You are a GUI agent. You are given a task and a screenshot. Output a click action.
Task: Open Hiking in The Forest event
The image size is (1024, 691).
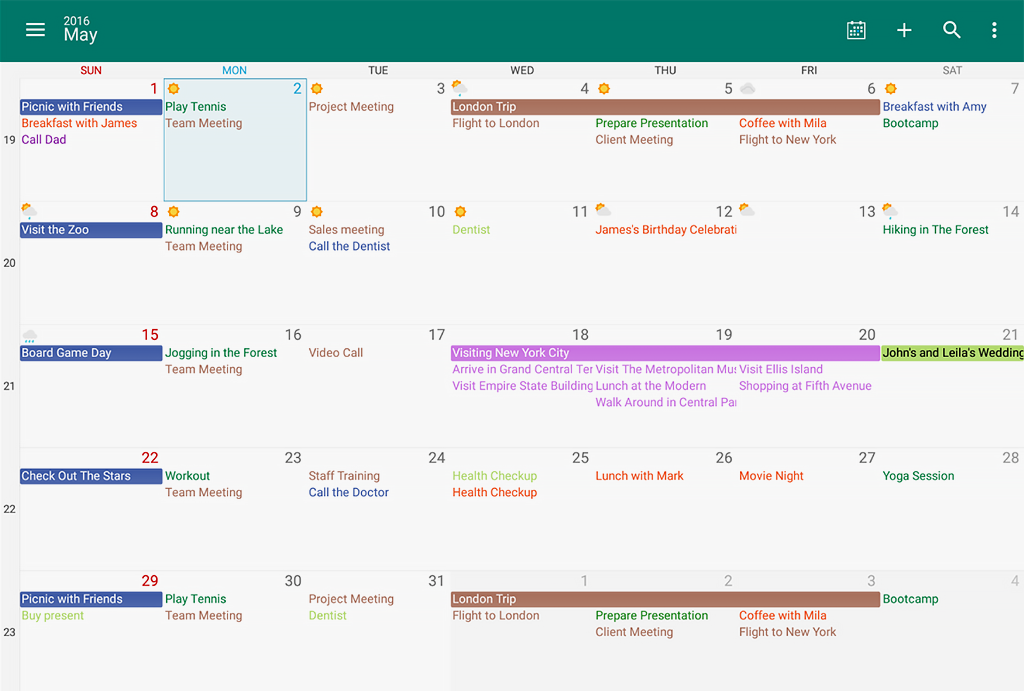point(935,230)
